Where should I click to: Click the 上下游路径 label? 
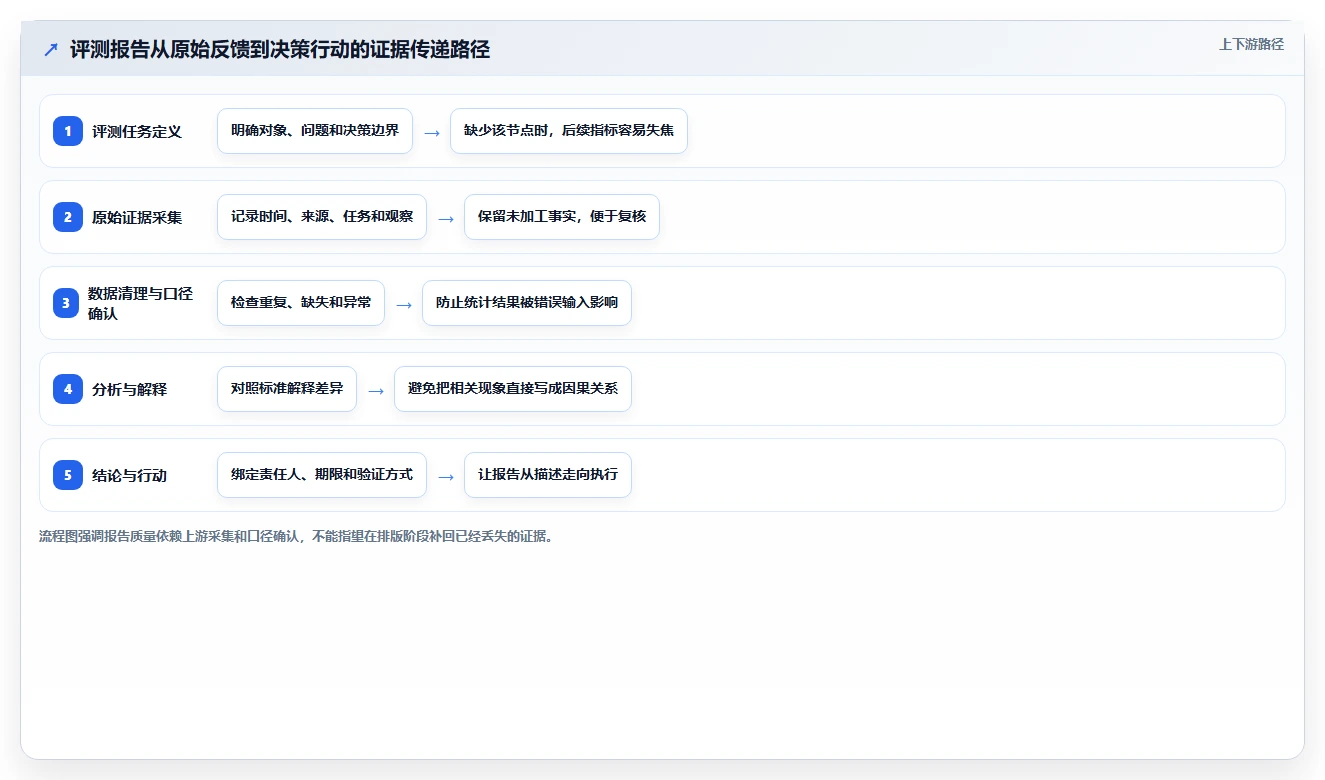click(x=1251, y=45)
